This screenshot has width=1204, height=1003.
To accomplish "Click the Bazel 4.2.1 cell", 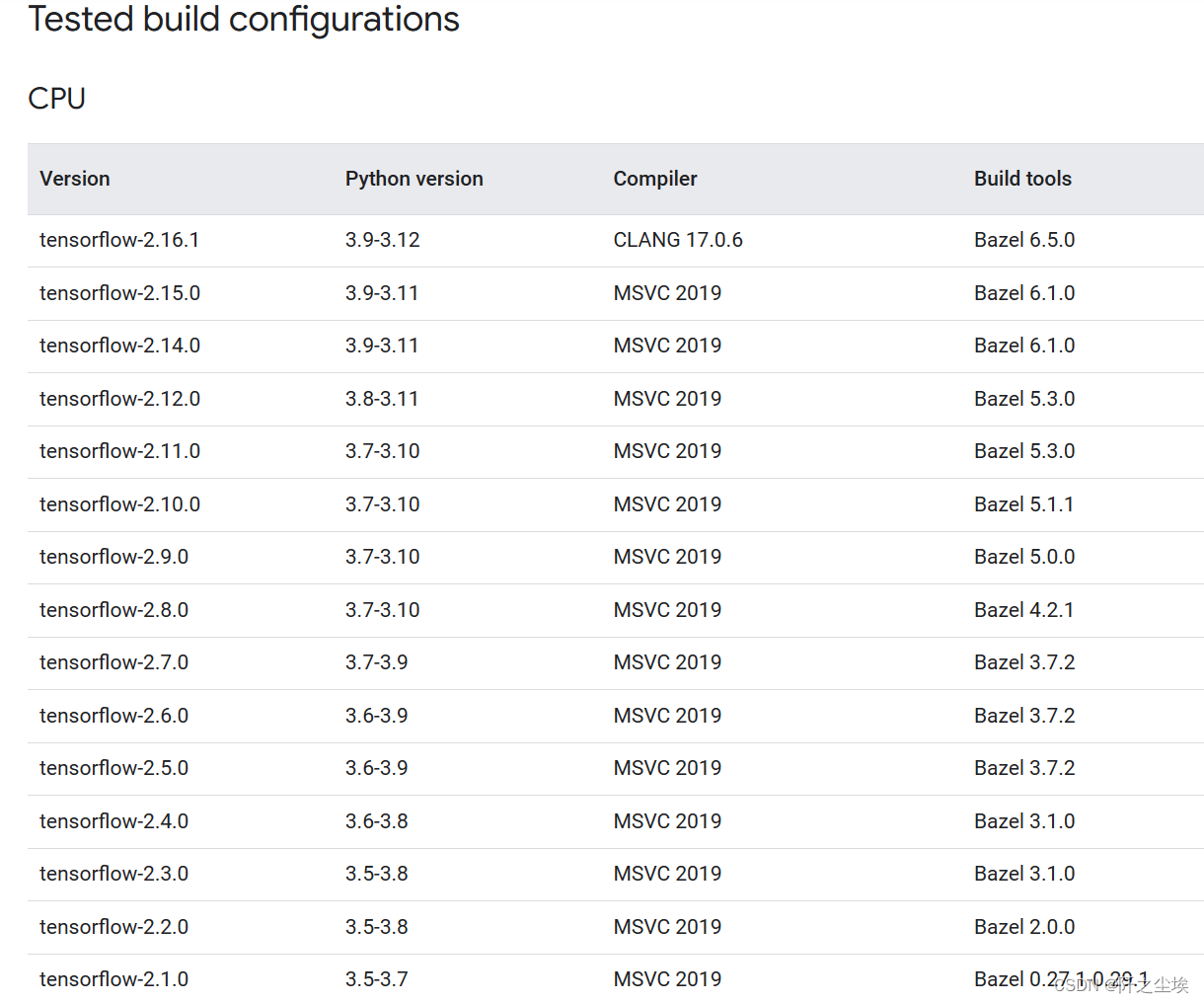I will (x=1023, y=610).
